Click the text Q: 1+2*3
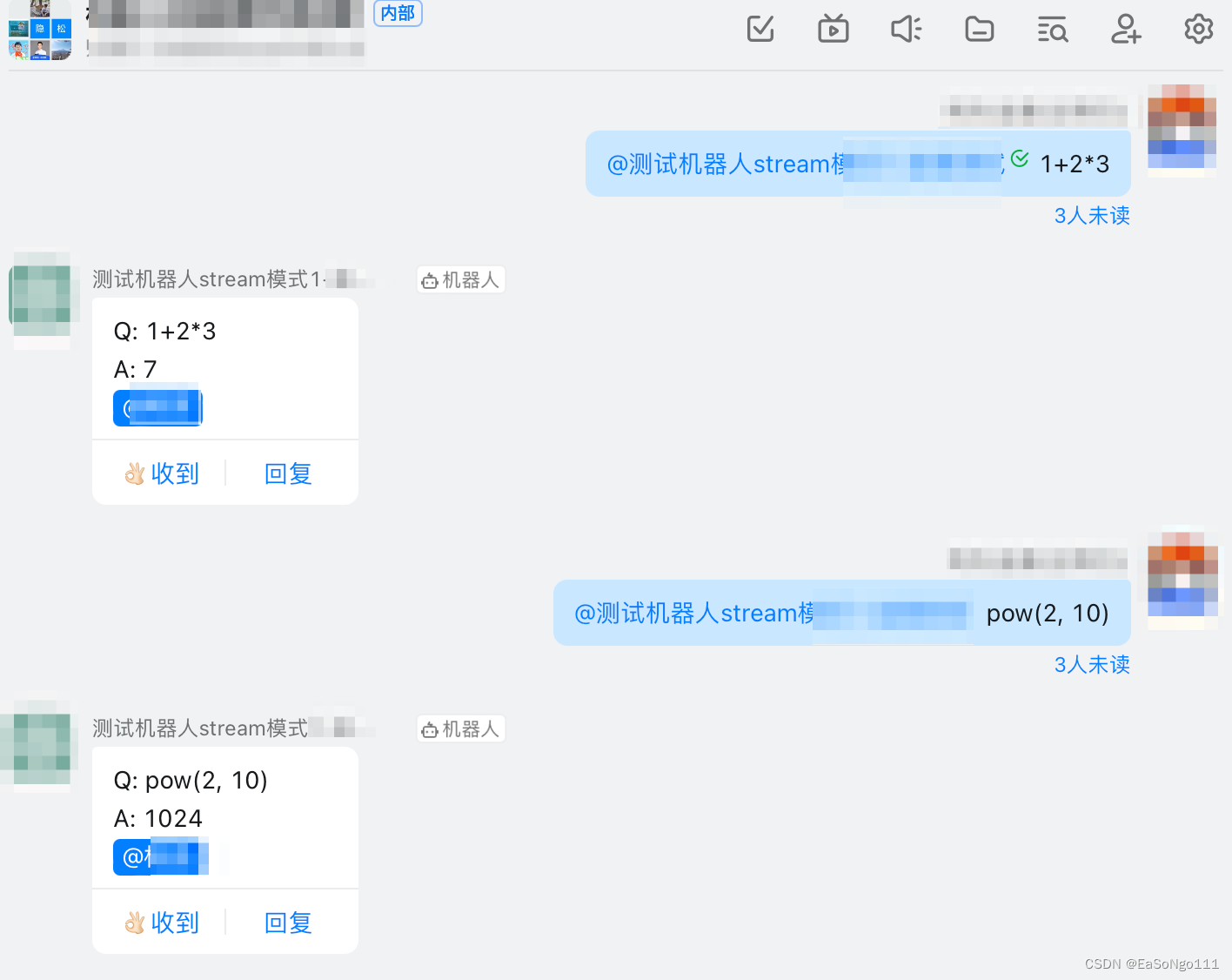The image size is (1232, 980). [x=164, y=332]
